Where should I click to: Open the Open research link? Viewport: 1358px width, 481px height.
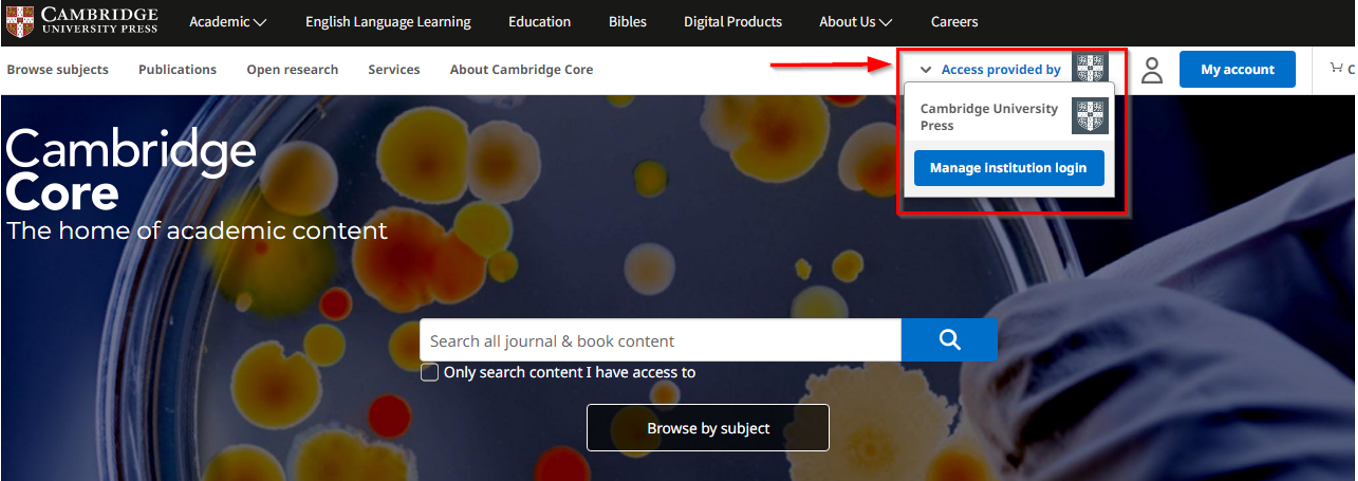pos(292,70)
